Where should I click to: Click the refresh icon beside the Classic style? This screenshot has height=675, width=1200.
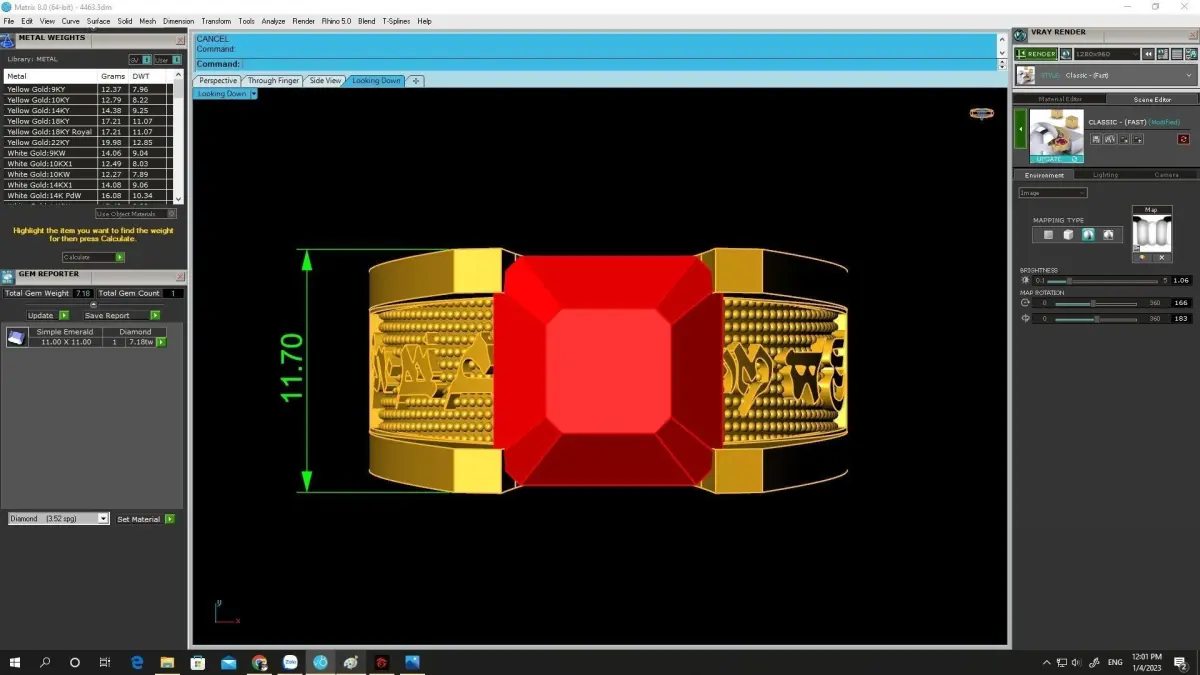click(x=1184, y=139)
